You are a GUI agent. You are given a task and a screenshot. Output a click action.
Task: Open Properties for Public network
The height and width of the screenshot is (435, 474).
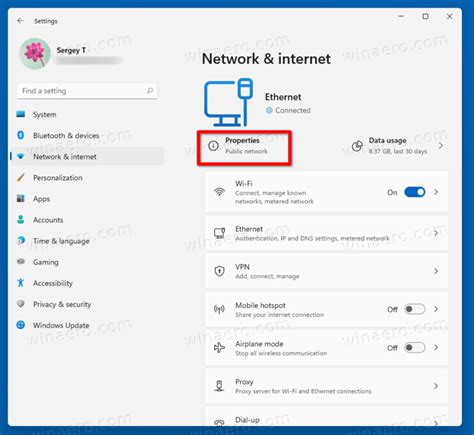tap(244, 147)
